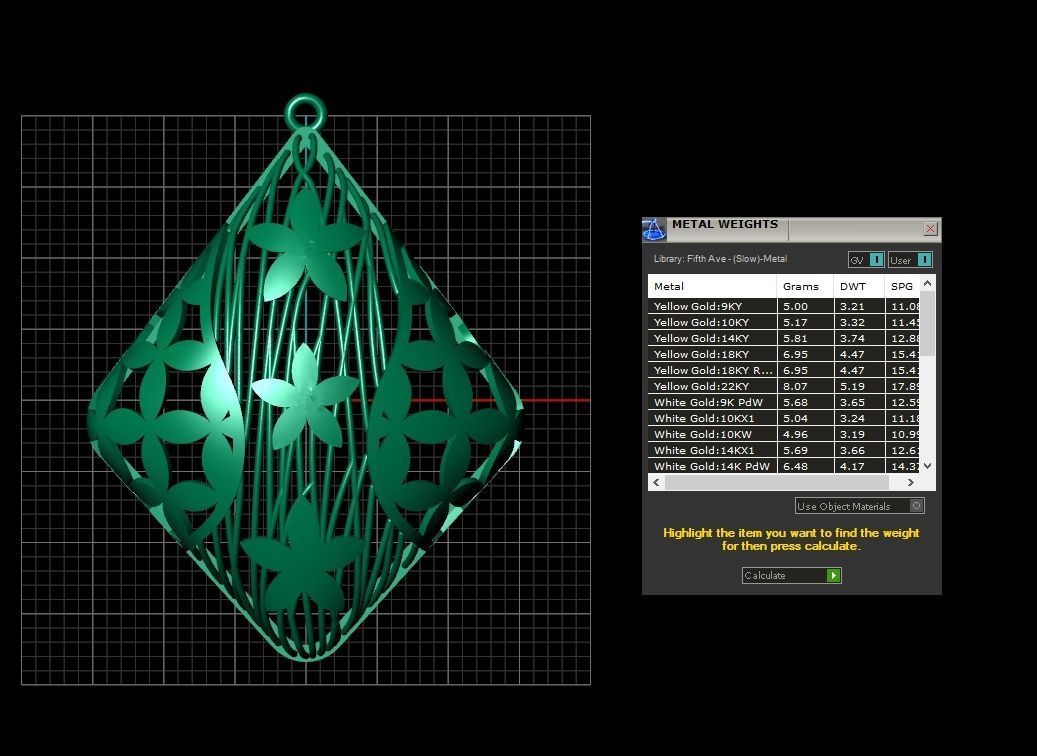
Task: Select the Yellow Gold:18KY R... row
Action: coord(784,370)
